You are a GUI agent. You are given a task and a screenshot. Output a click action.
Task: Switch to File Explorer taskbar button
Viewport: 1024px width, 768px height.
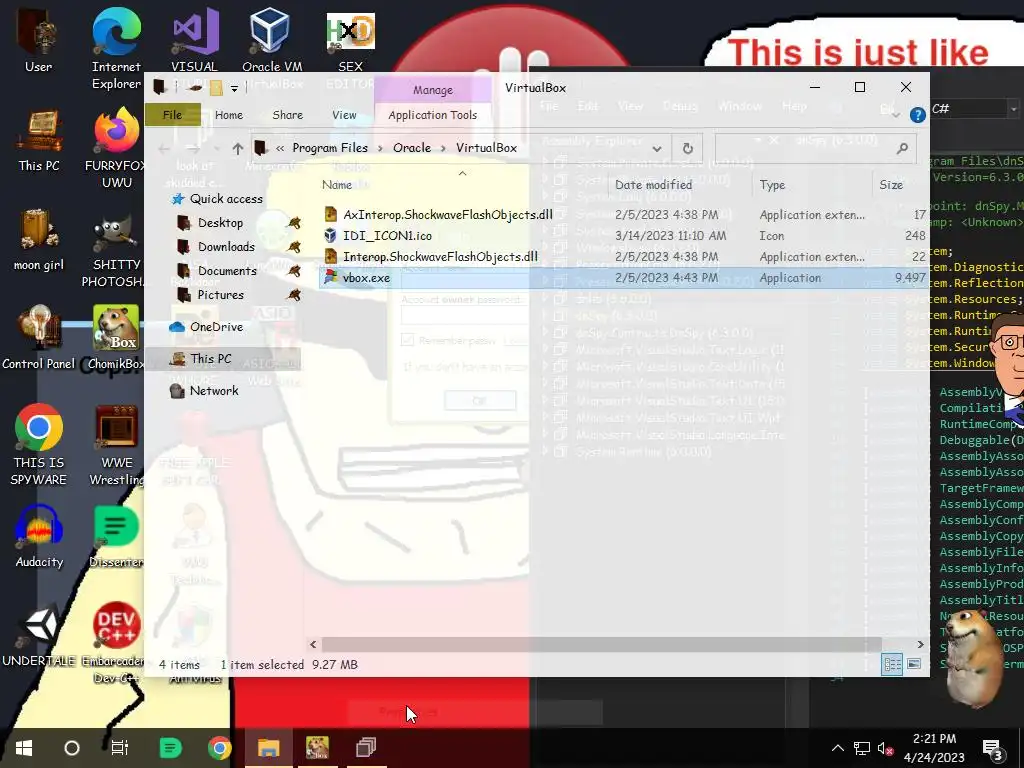click(268, 748)
